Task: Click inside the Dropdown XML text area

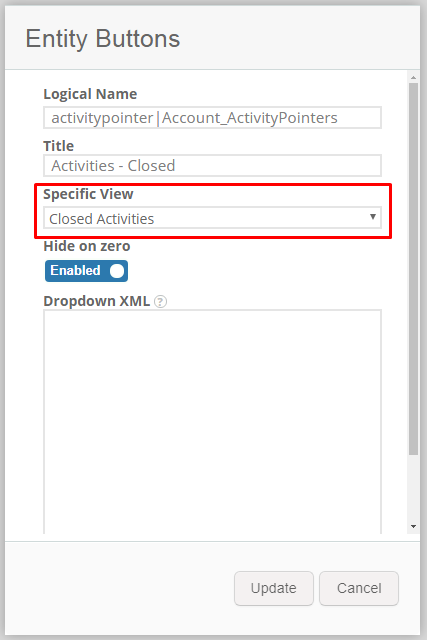Action: 212,422
